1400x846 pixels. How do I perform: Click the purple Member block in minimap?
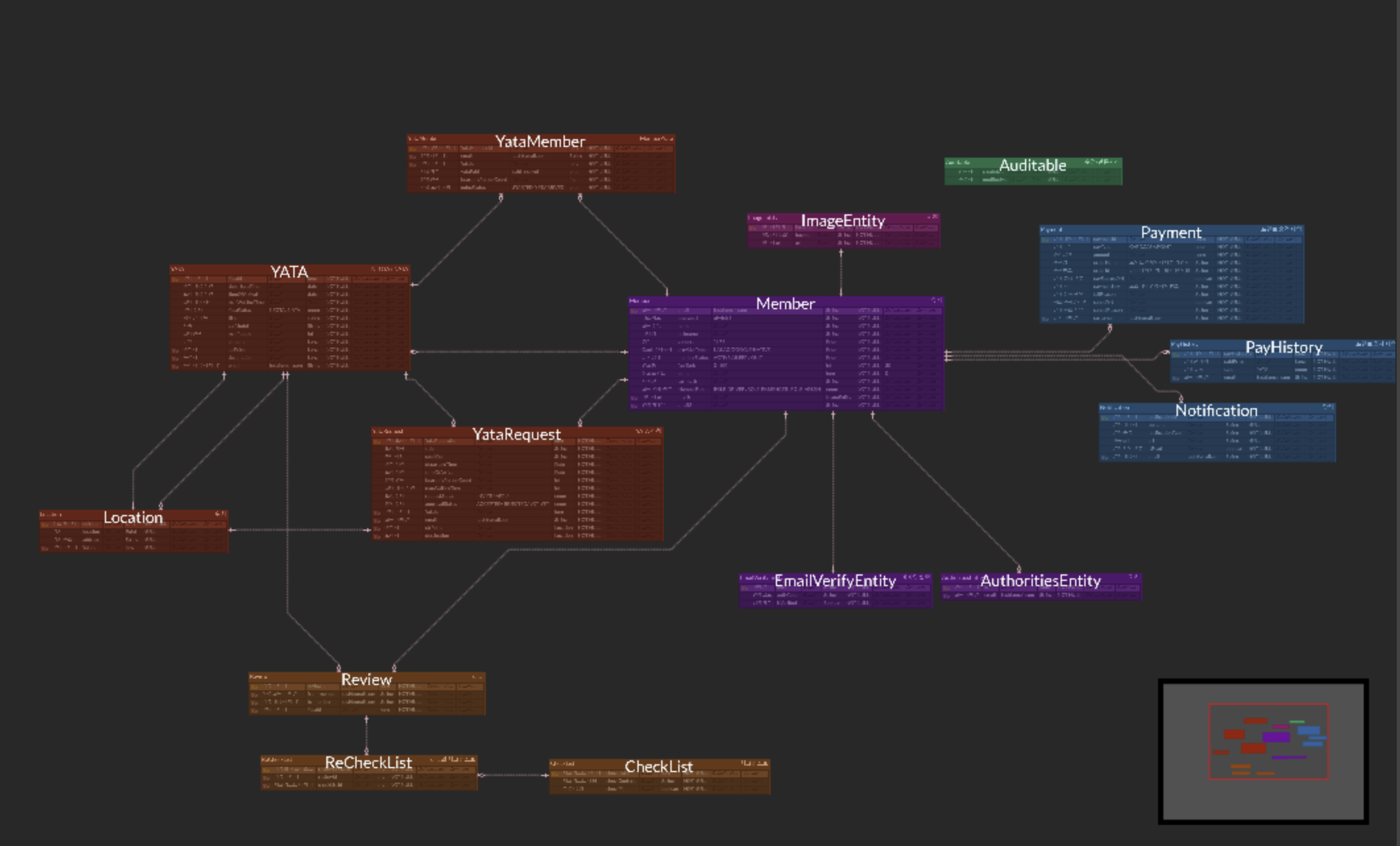(x=1276, y=737)
